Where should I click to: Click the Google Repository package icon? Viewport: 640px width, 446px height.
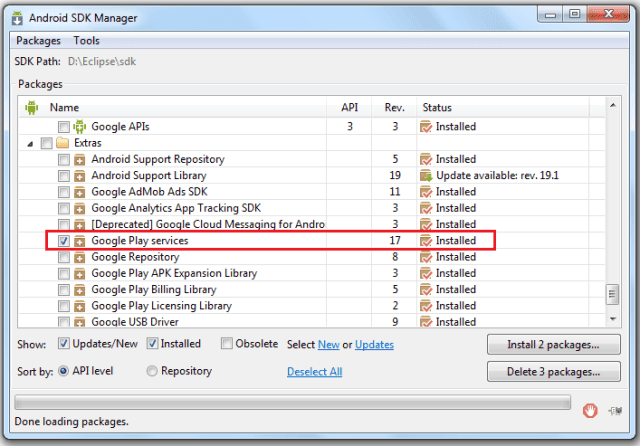tap(79, 257)
